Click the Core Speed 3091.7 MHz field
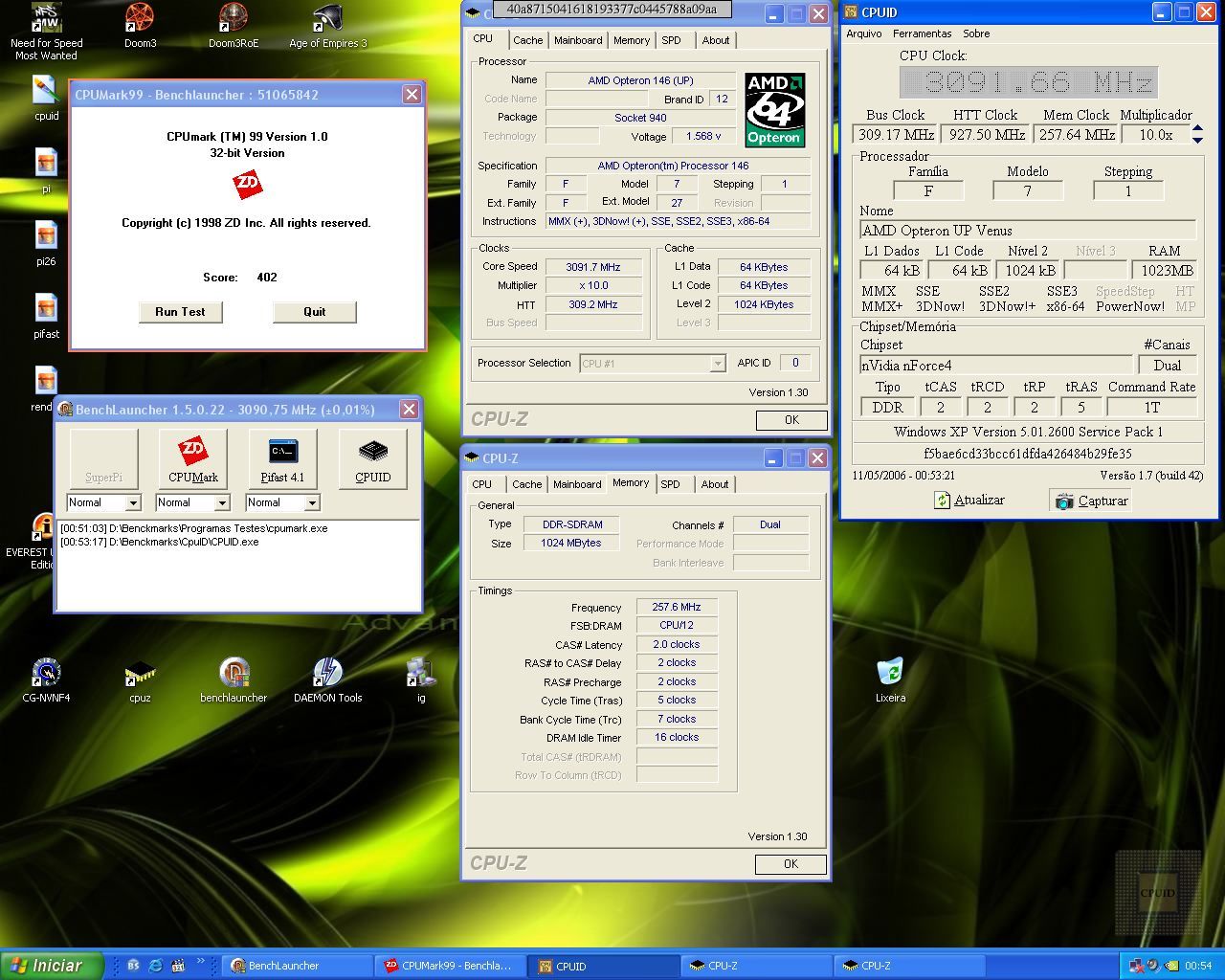 (593, 267)
